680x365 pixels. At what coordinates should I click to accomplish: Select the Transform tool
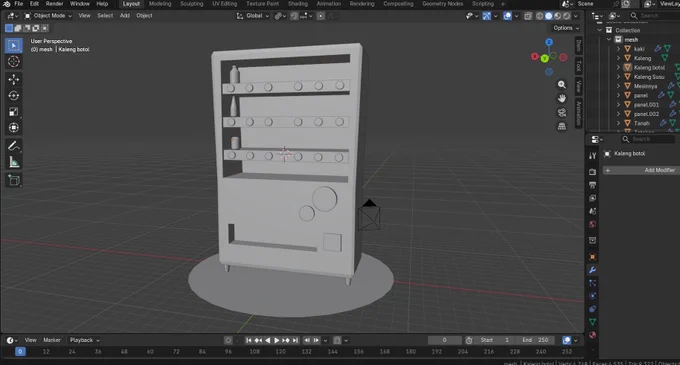[13, 127]
